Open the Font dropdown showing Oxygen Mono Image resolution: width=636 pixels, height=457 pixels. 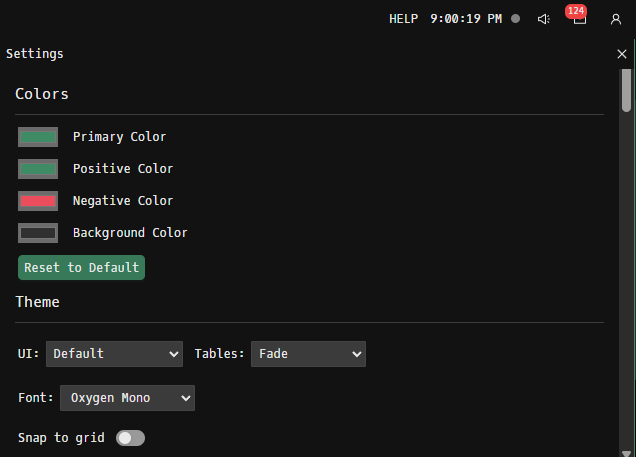pyautogui.click(x=127, y=398)
